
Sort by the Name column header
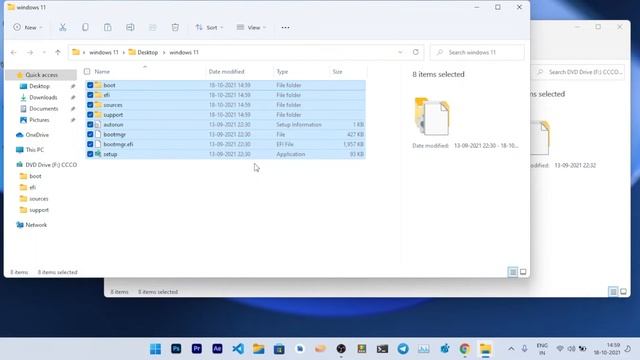102,71
